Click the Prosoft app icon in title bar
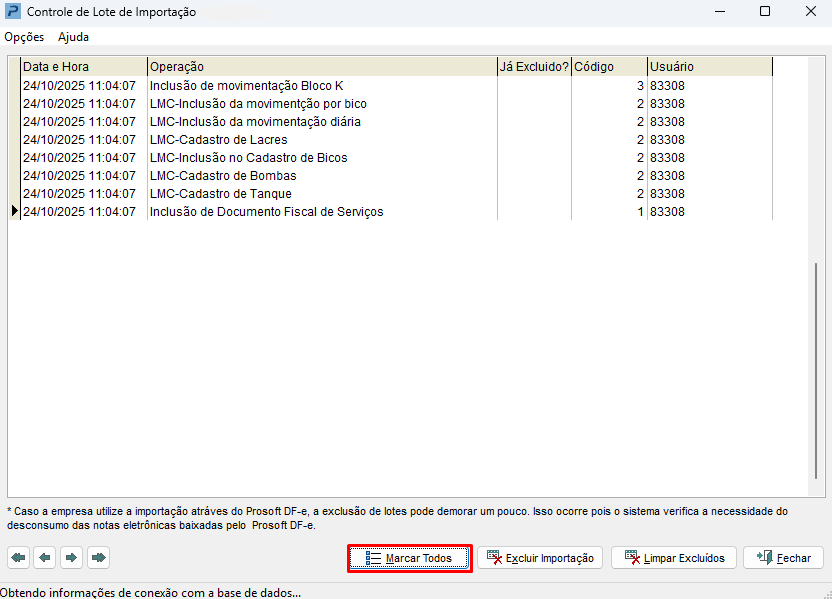The image size is (832, 599). (x=12, y=11)
